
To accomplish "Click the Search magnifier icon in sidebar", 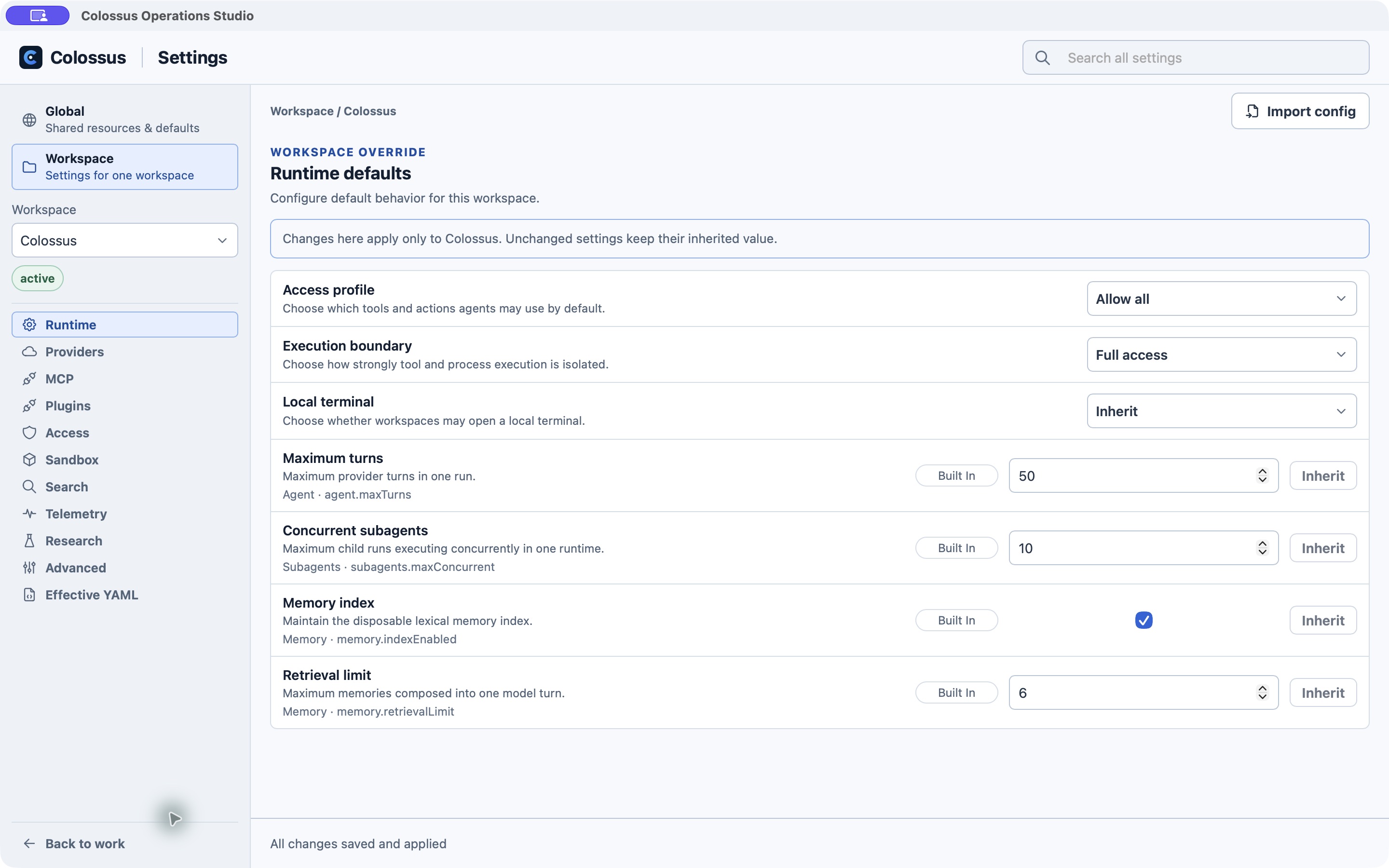I will 29,487.
